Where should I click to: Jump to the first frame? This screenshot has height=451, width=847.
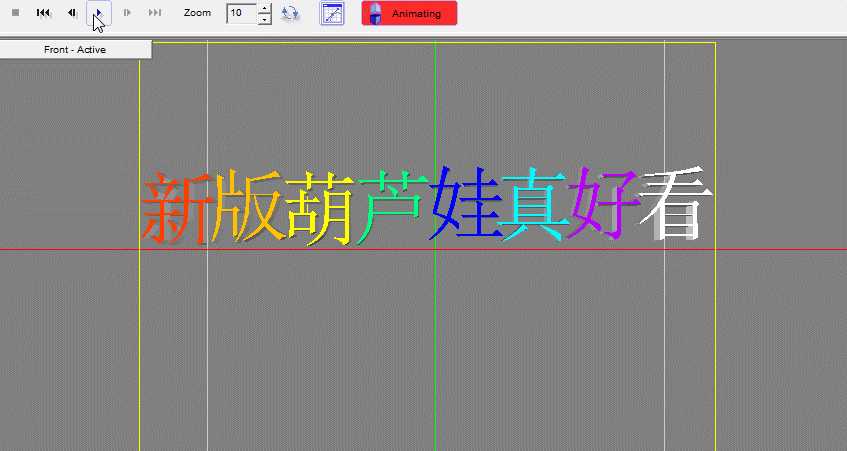tap(44, 12)
